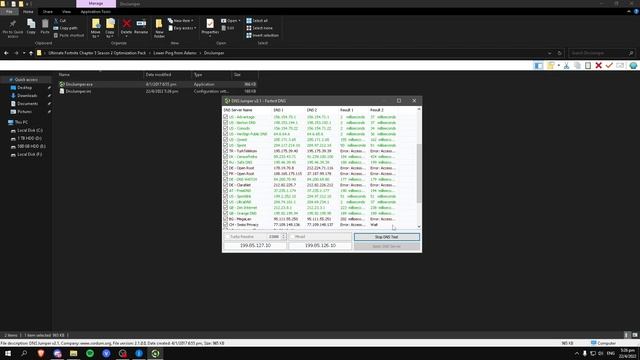
Task: Switch to the Share ribbon tab
Action: point(48,12)
